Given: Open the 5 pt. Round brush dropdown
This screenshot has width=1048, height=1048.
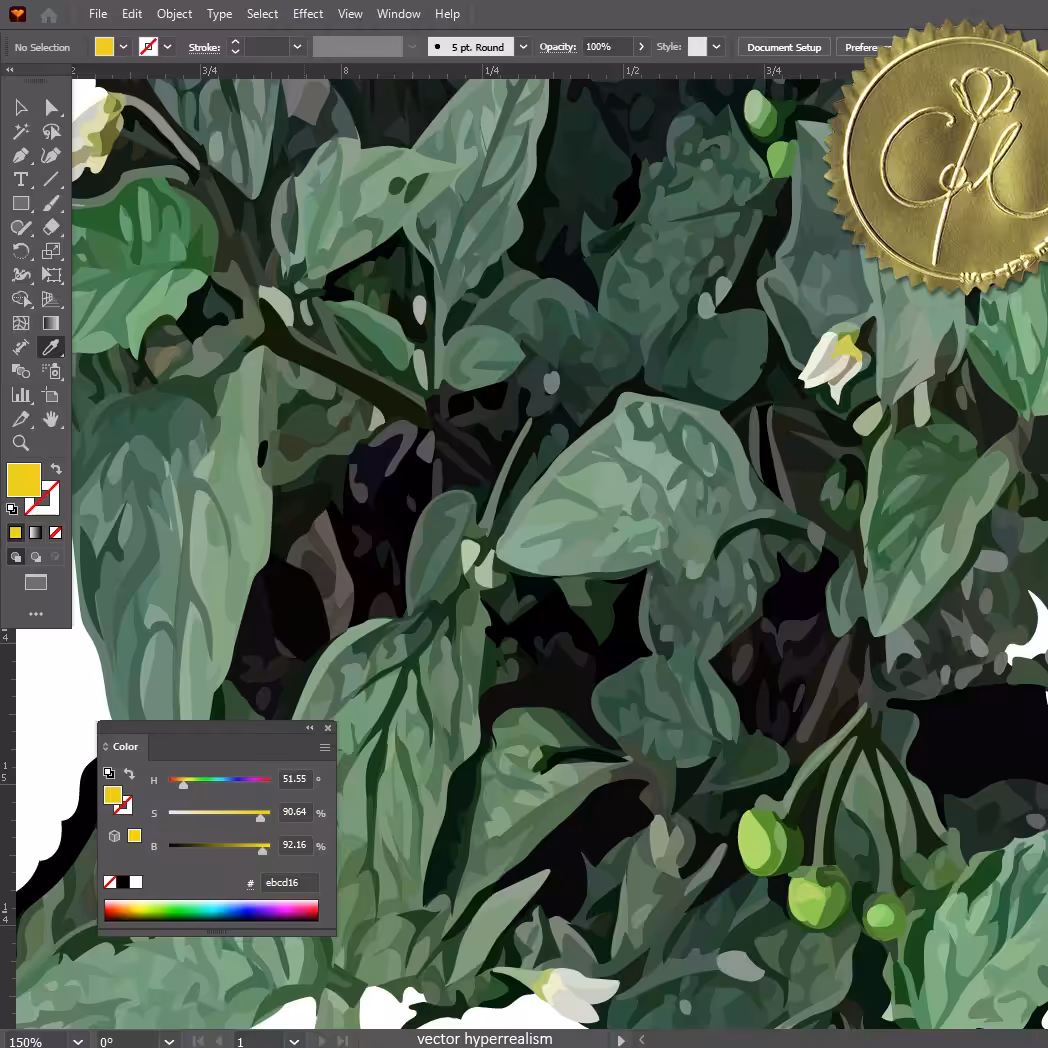Looking at the screenshot, I should [523, 47].
